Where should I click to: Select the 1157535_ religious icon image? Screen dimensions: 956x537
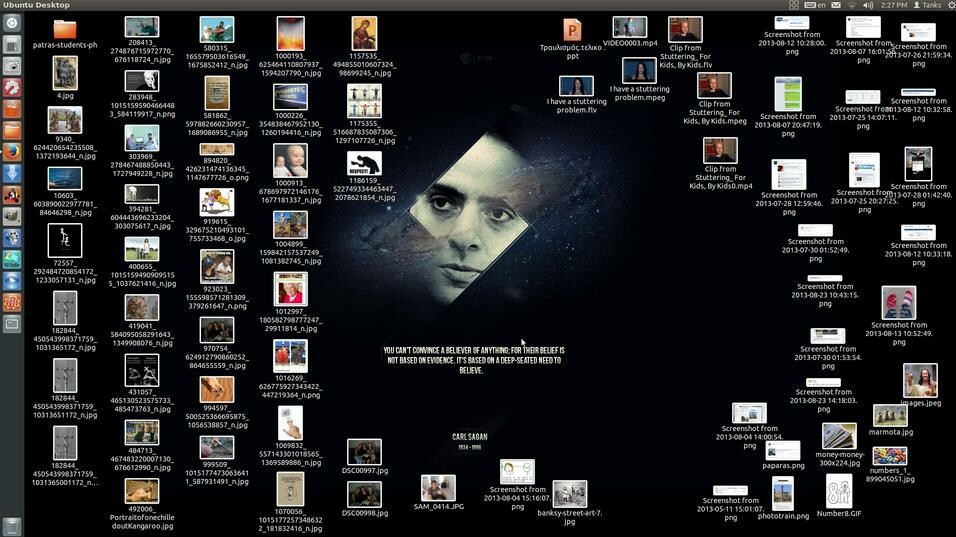click(x=364, y=47)
